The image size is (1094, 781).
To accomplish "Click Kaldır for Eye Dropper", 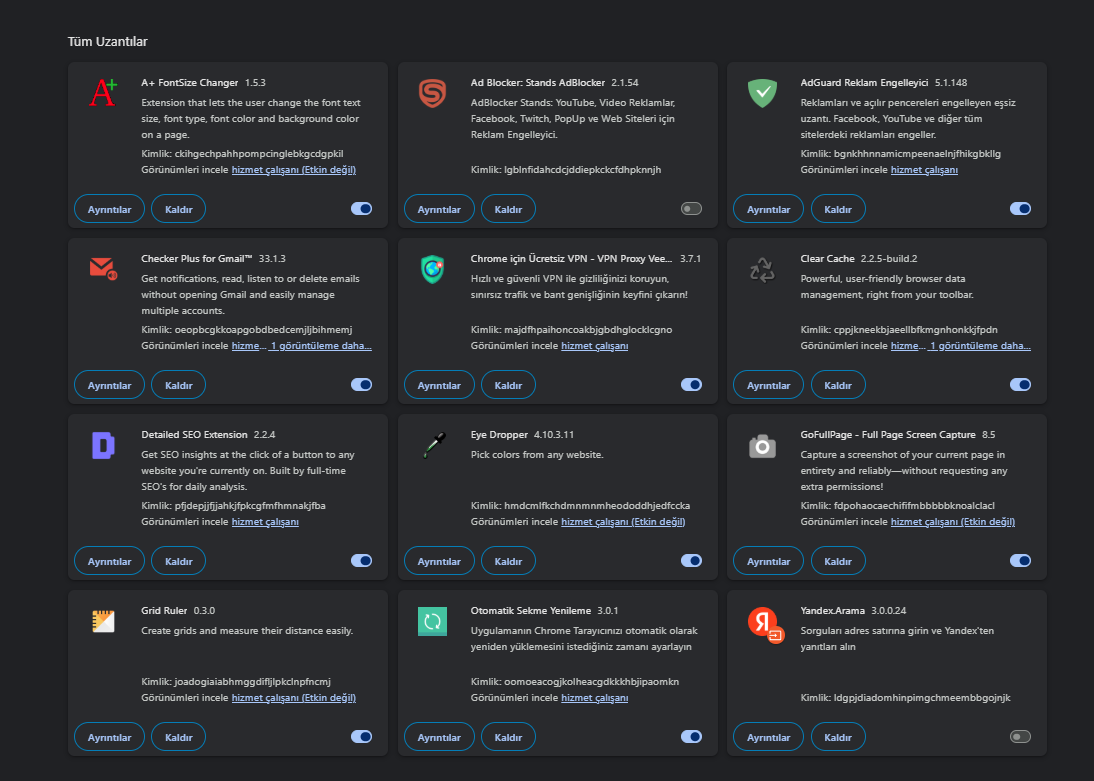I will click(x=508, y=560).
